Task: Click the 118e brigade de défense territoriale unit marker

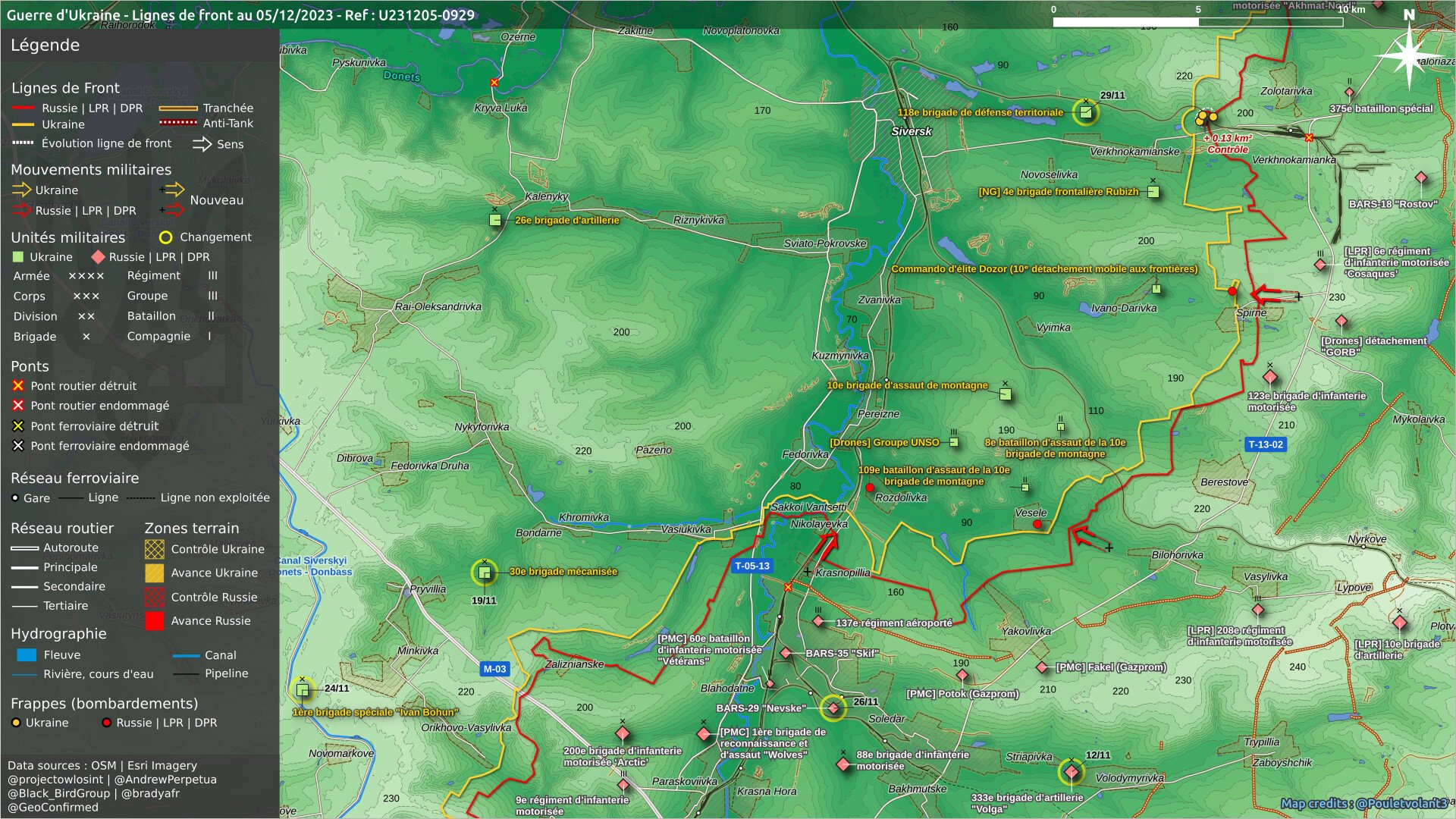Action: pos(1085,113)
